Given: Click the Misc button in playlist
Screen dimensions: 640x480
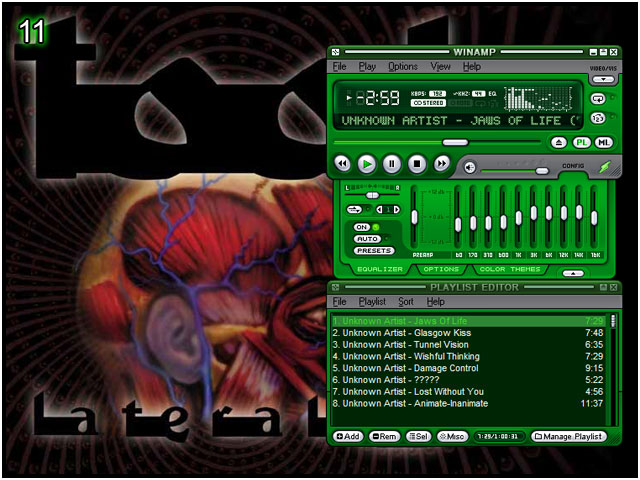Looking at the screenshot, I should (451, 436).
